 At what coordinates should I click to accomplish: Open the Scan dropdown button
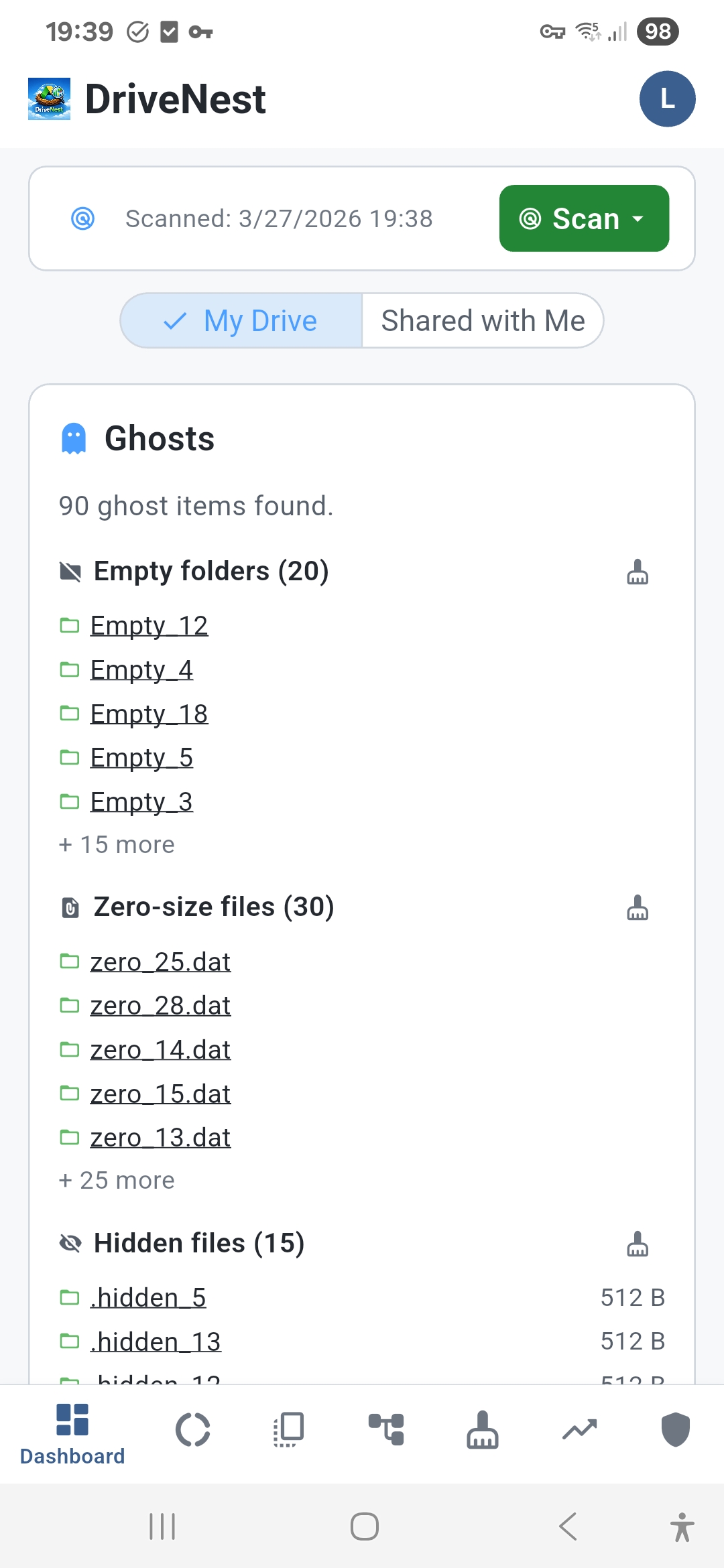click(584, 218)
